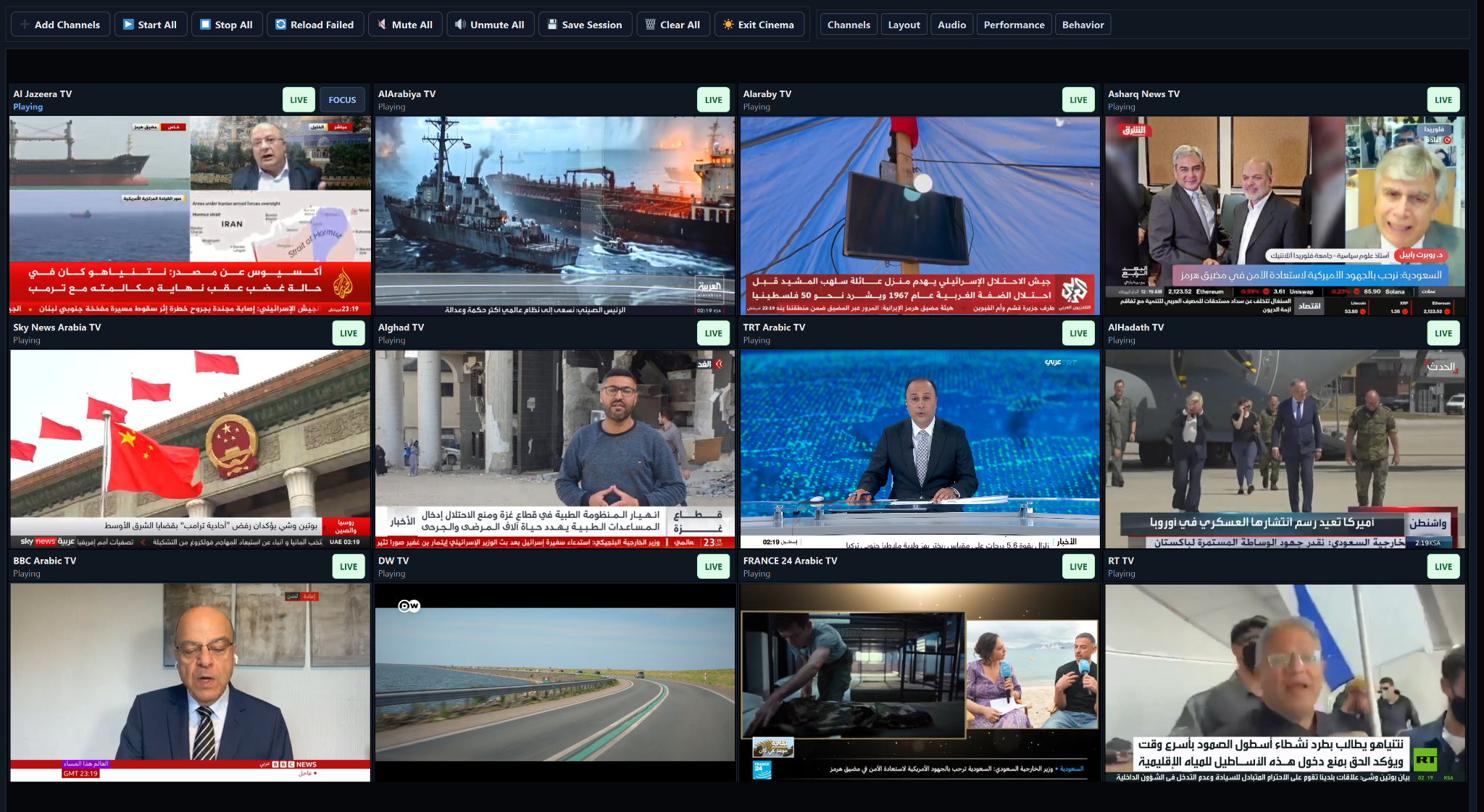Click the Start All text
Viewport: 1484px width, 812px height.
157,25
